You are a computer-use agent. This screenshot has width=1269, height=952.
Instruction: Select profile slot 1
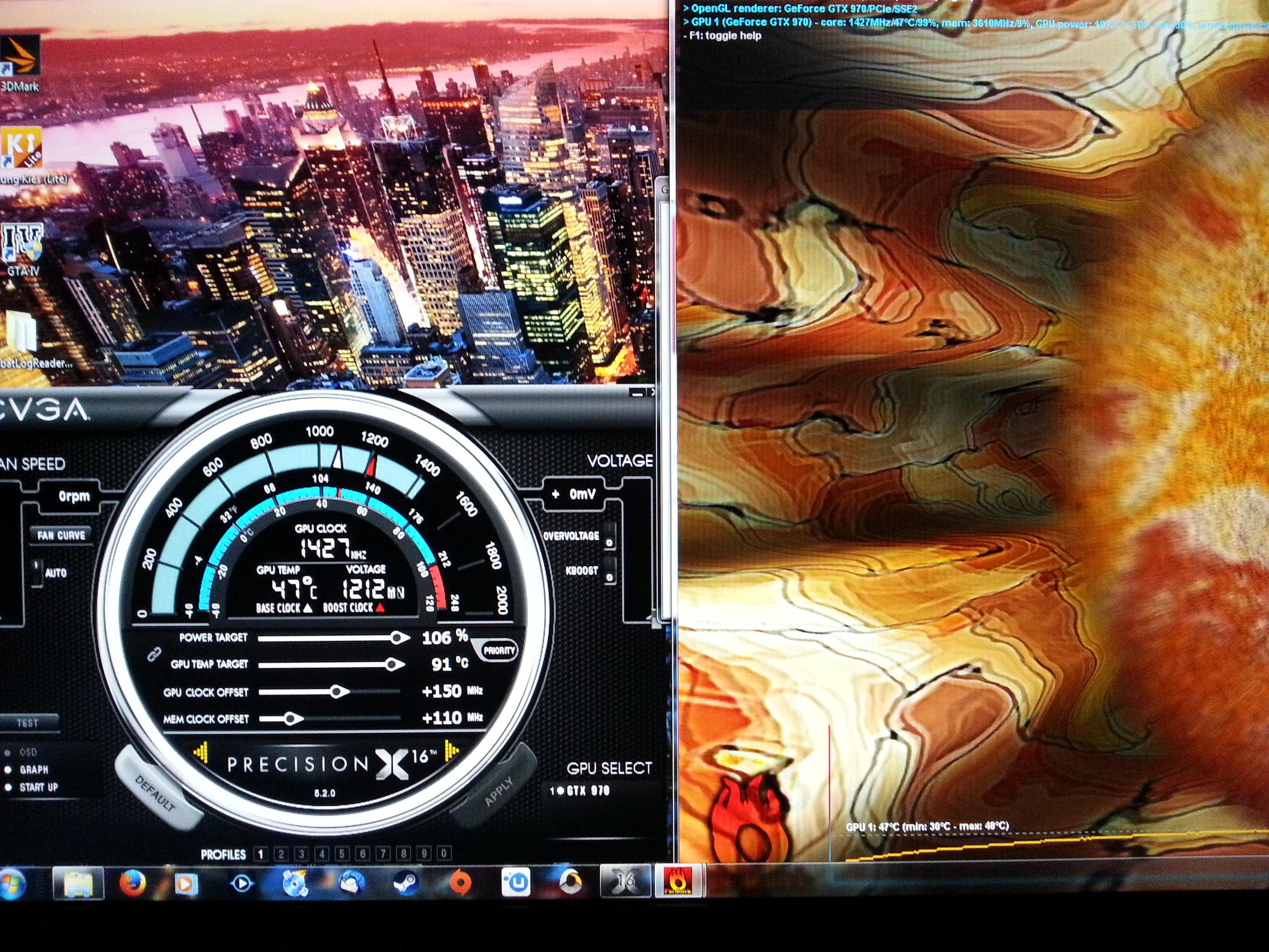[x=260, y=854]
